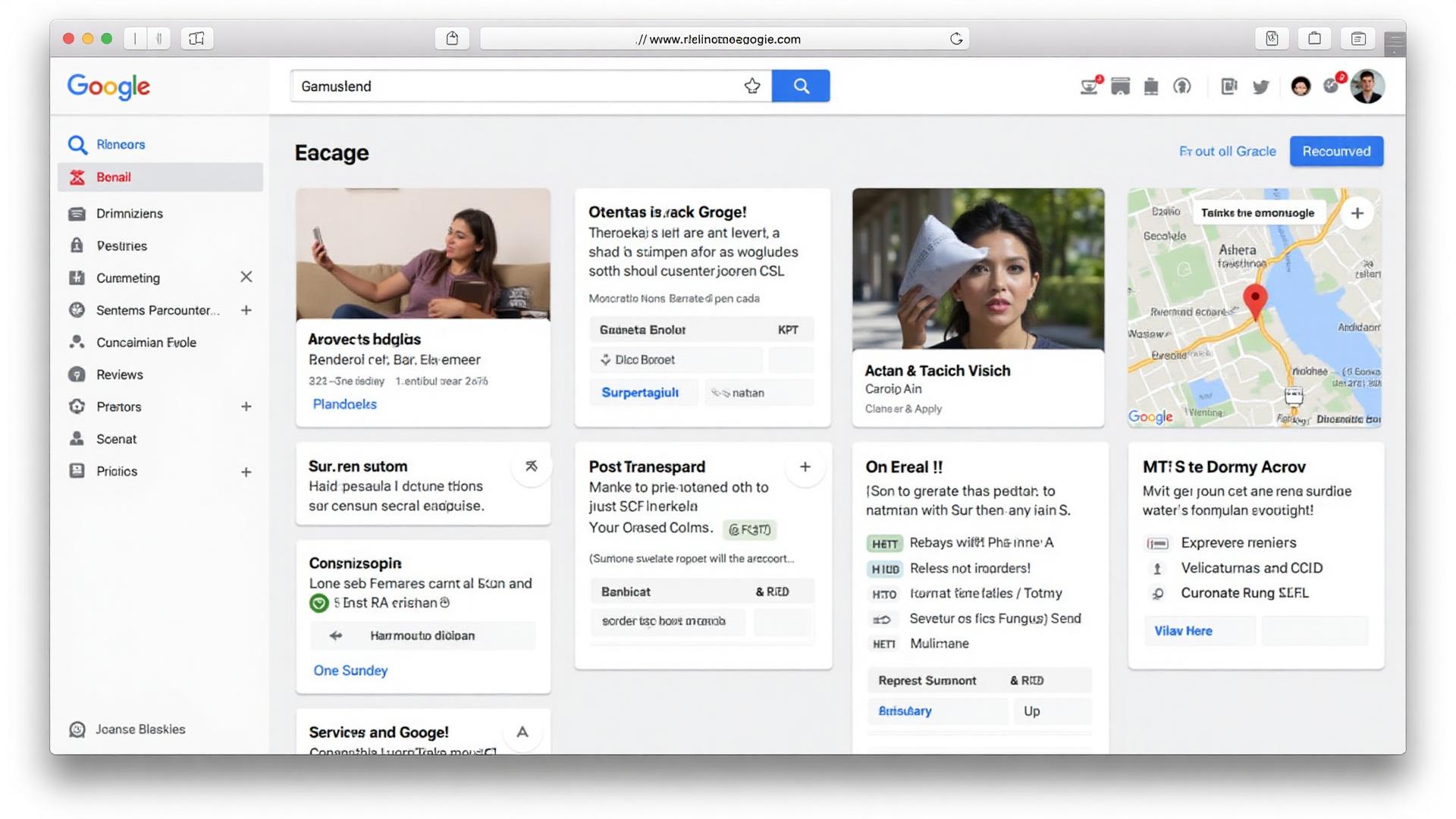
Task: Click the Pestiries lock icon
Action: tap(77, 245)
